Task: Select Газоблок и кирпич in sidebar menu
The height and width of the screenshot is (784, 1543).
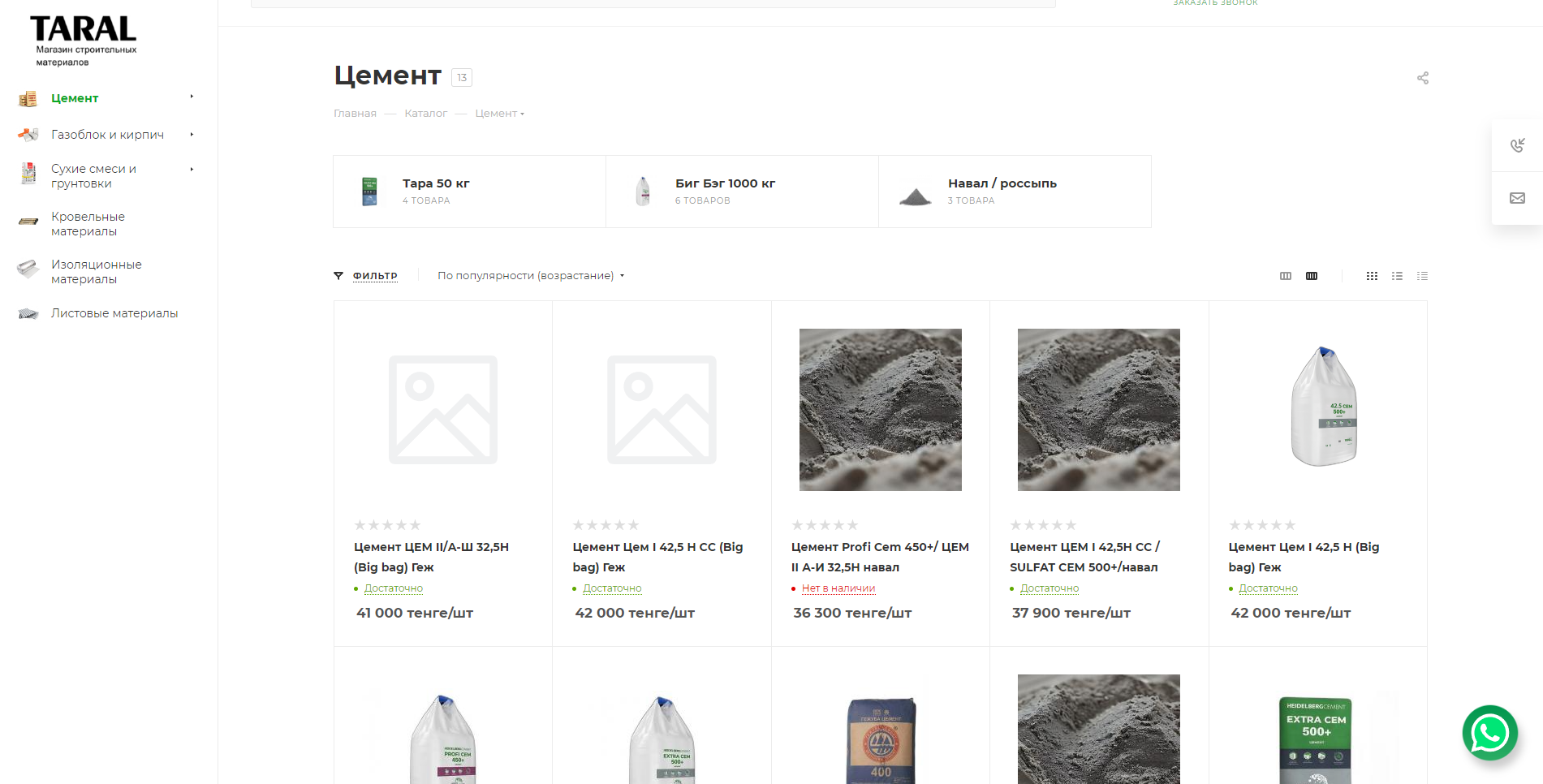Action: tap(107, 135)
